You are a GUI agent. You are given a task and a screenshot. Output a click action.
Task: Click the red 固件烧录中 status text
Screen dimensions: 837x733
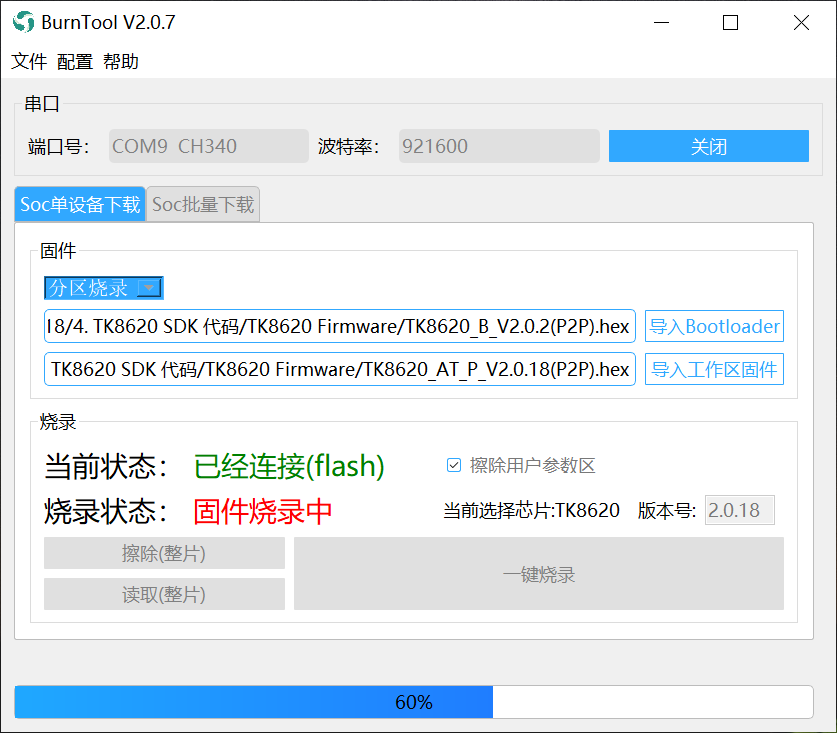263,511
